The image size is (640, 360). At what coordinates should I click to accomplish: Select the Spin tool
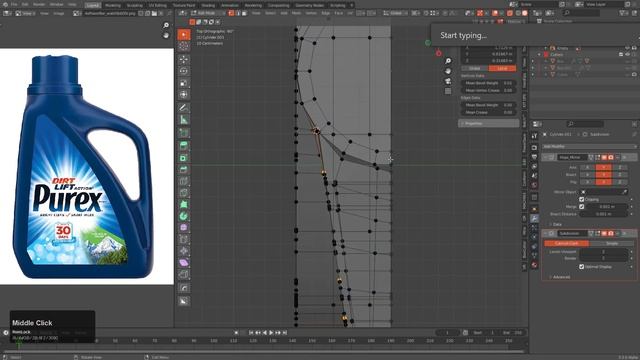[x=184, y=216]
